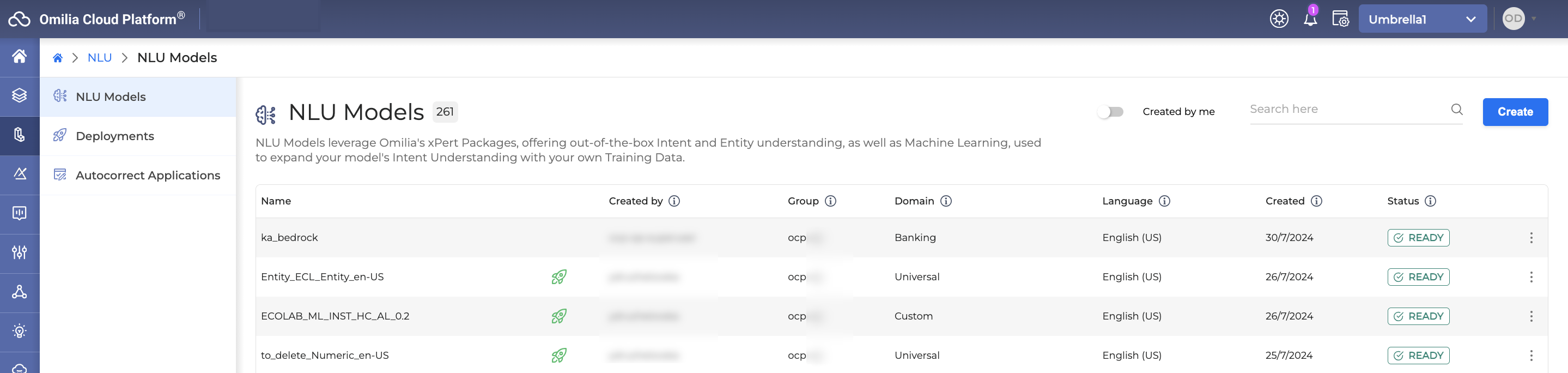Open Deployments in the side menu
This screenshot has width=1568, height=373.
tap(137, 136)
